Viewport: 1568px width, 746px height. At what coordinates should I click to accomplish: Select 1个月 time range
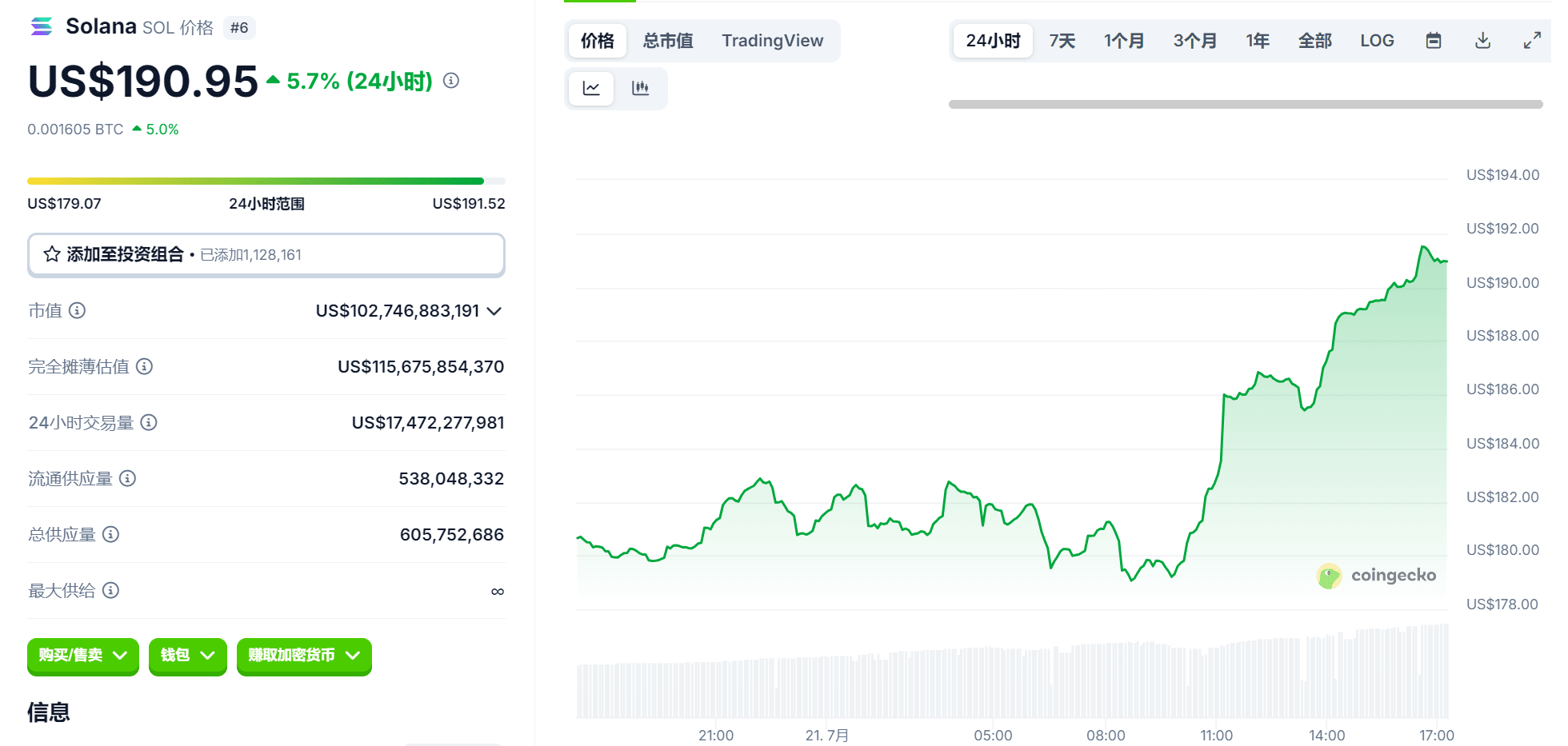pos(1124,41)
